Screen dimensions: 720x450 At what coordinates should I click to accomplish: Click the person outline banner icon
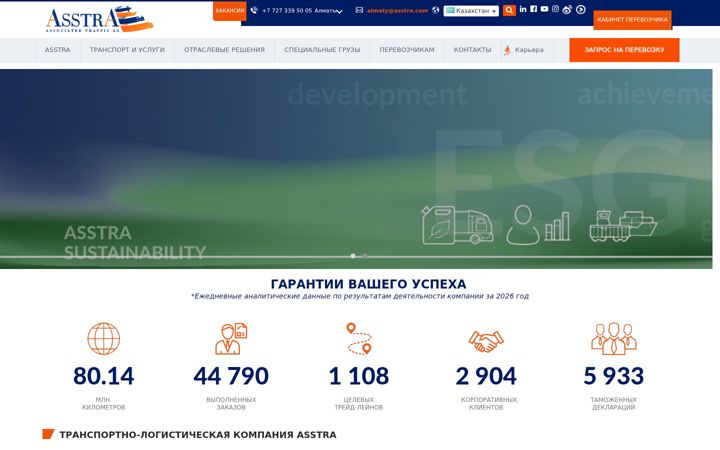[523, 225]
